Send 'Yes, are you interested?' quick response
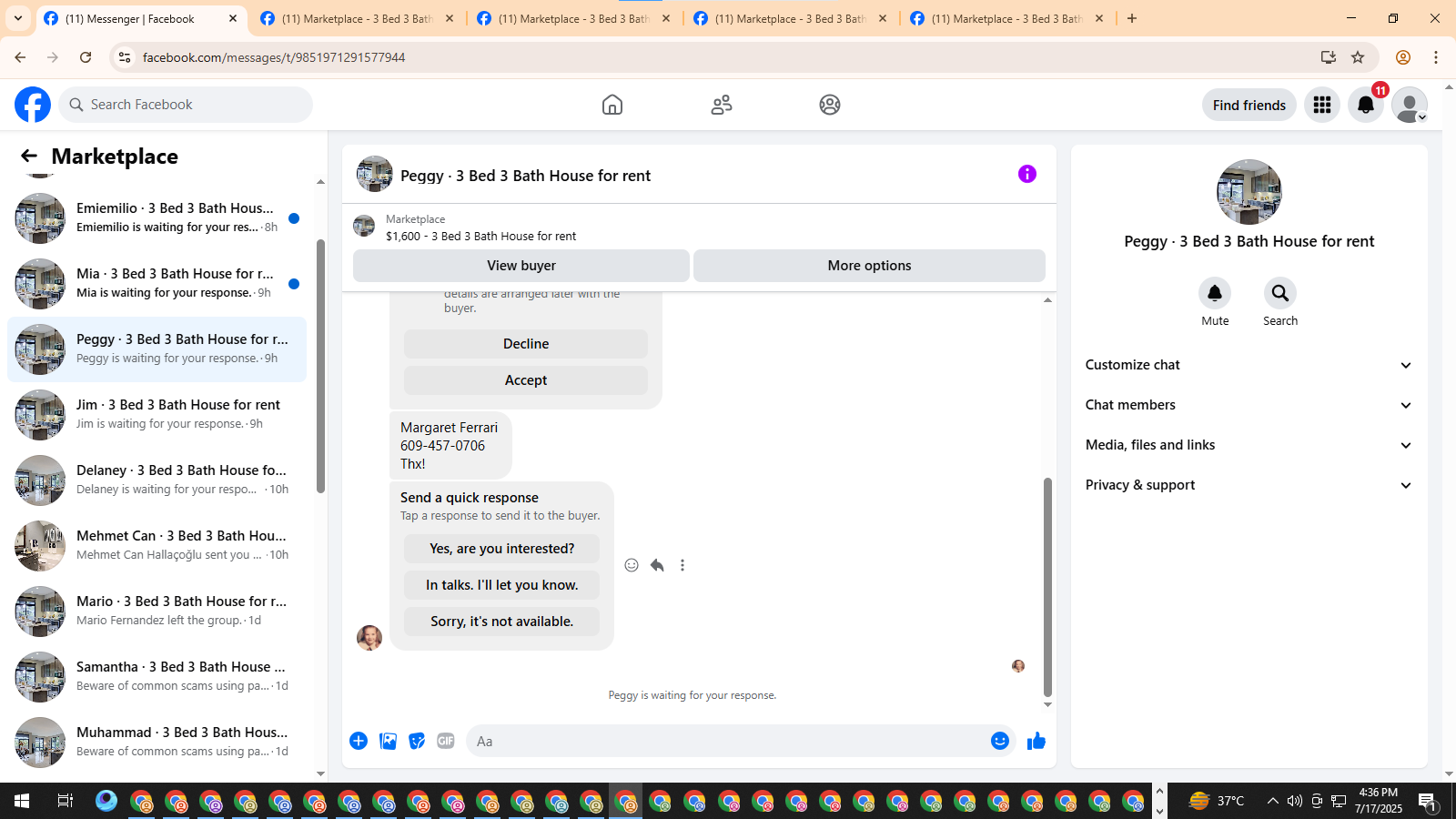Image resolution: width=1456 pixels, height=819 pixels. click(x=502, y=549)
